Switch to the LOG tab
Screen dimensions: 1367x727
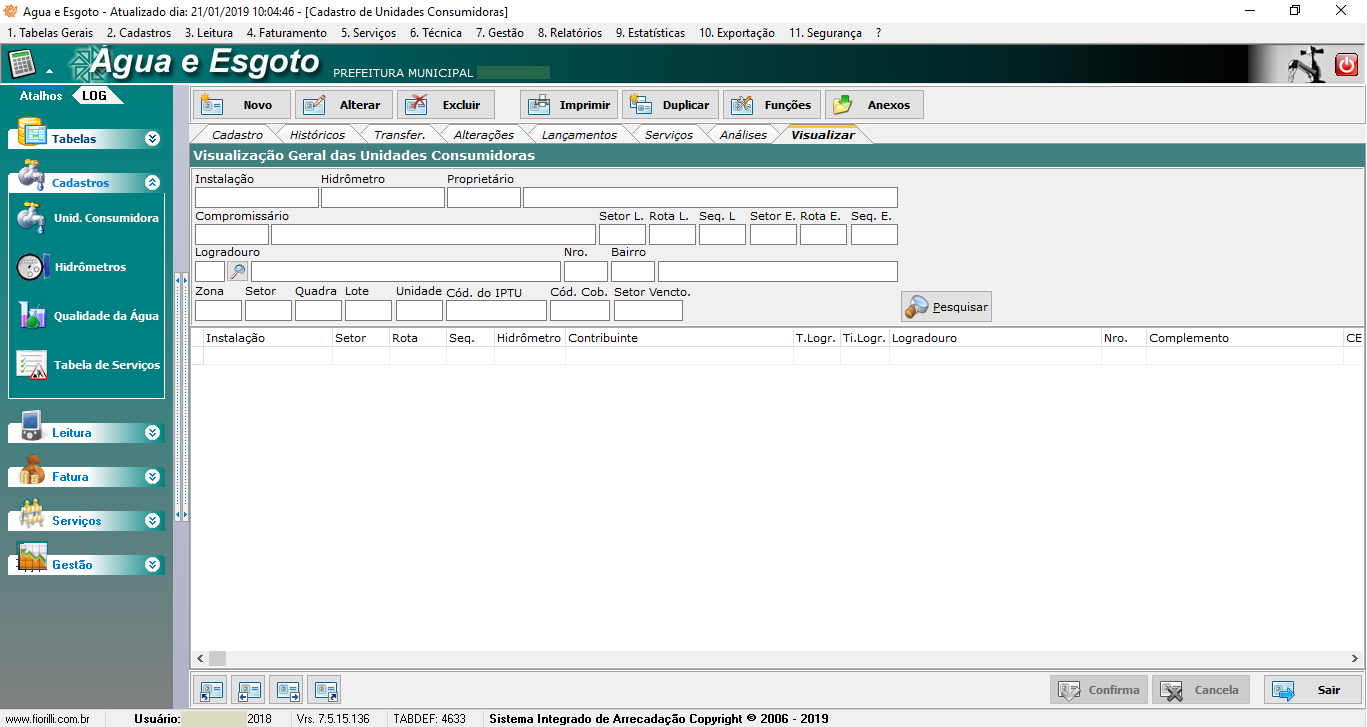tap(95, 96)
